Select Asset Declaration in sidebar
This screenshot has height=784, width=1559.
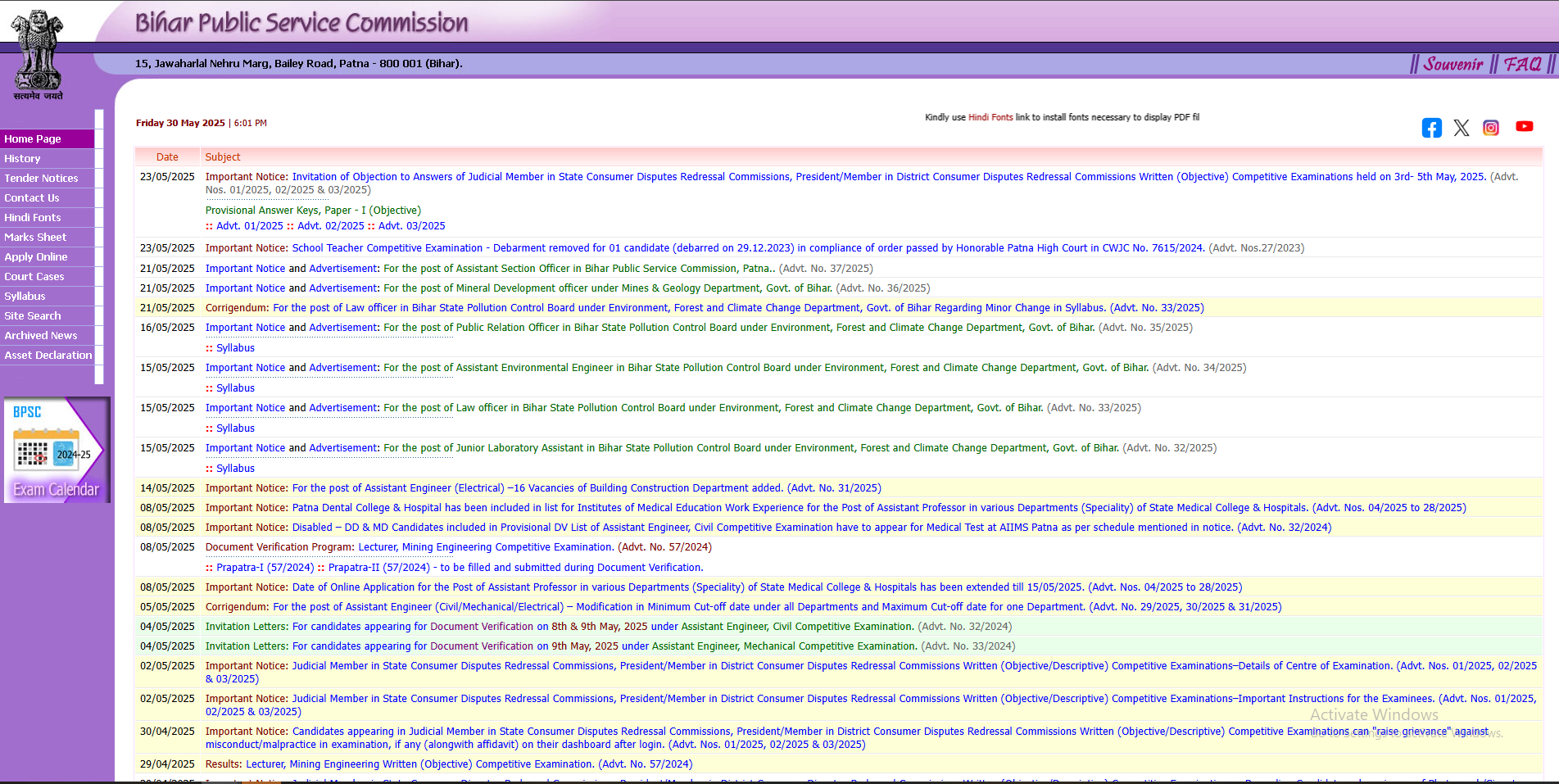pyautogui.click(x=48, y=356)
